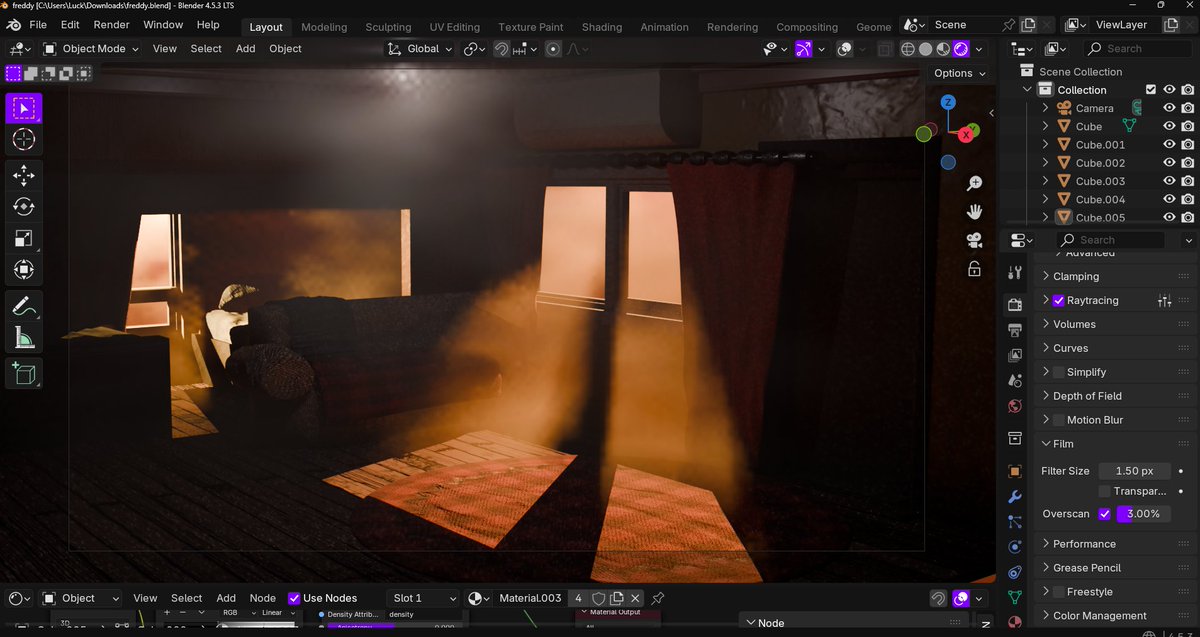
Task: Enable the Freestyle checkbox
Action: coord(1059,592)
